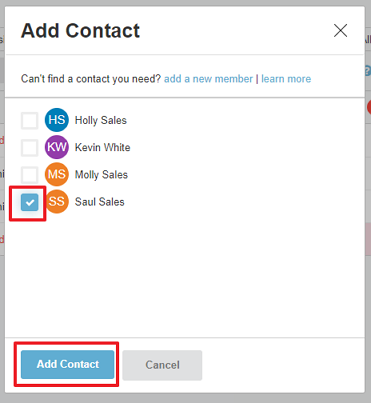Select the Saul Sales name label
371x403 pixels.
click(x=99, y=202)
